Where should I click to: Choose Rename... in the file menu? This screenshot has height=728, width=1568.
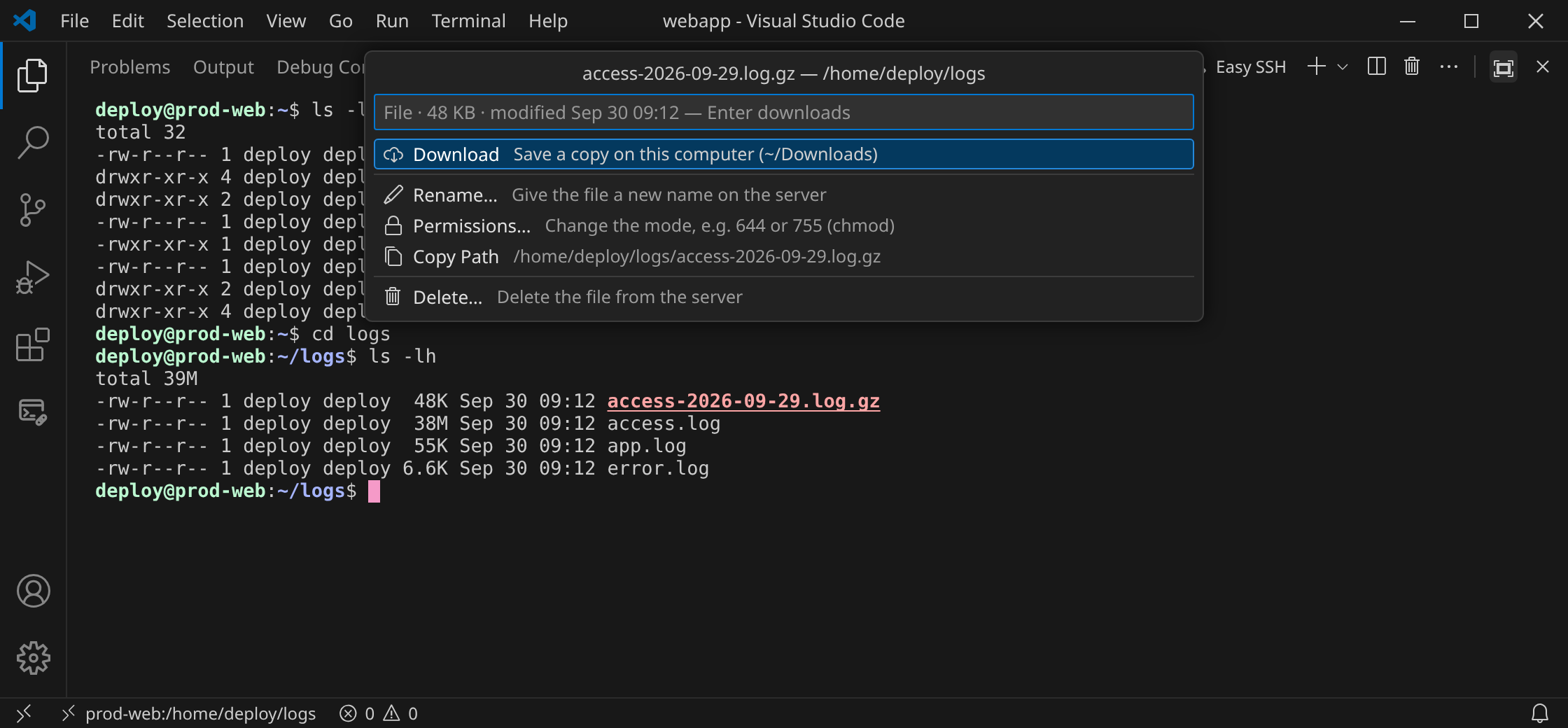tap(783, 195)
